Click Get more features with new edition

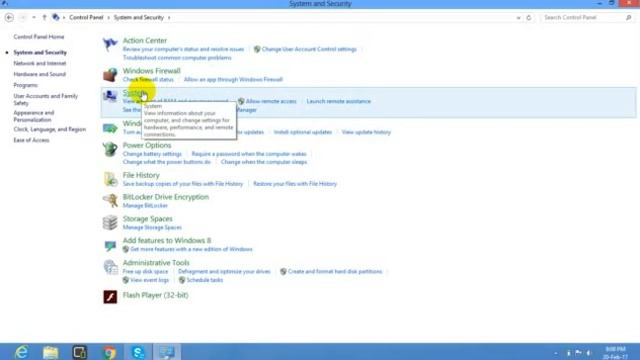point(191,249)
